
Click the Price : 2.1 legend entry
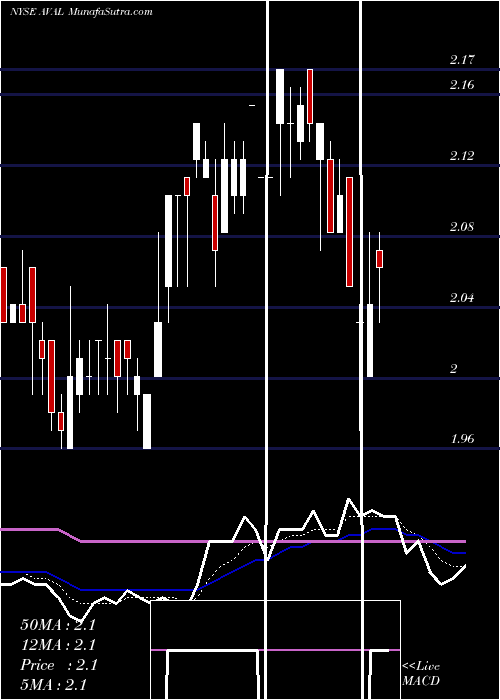pyautogui.click(x=58, y=665)
